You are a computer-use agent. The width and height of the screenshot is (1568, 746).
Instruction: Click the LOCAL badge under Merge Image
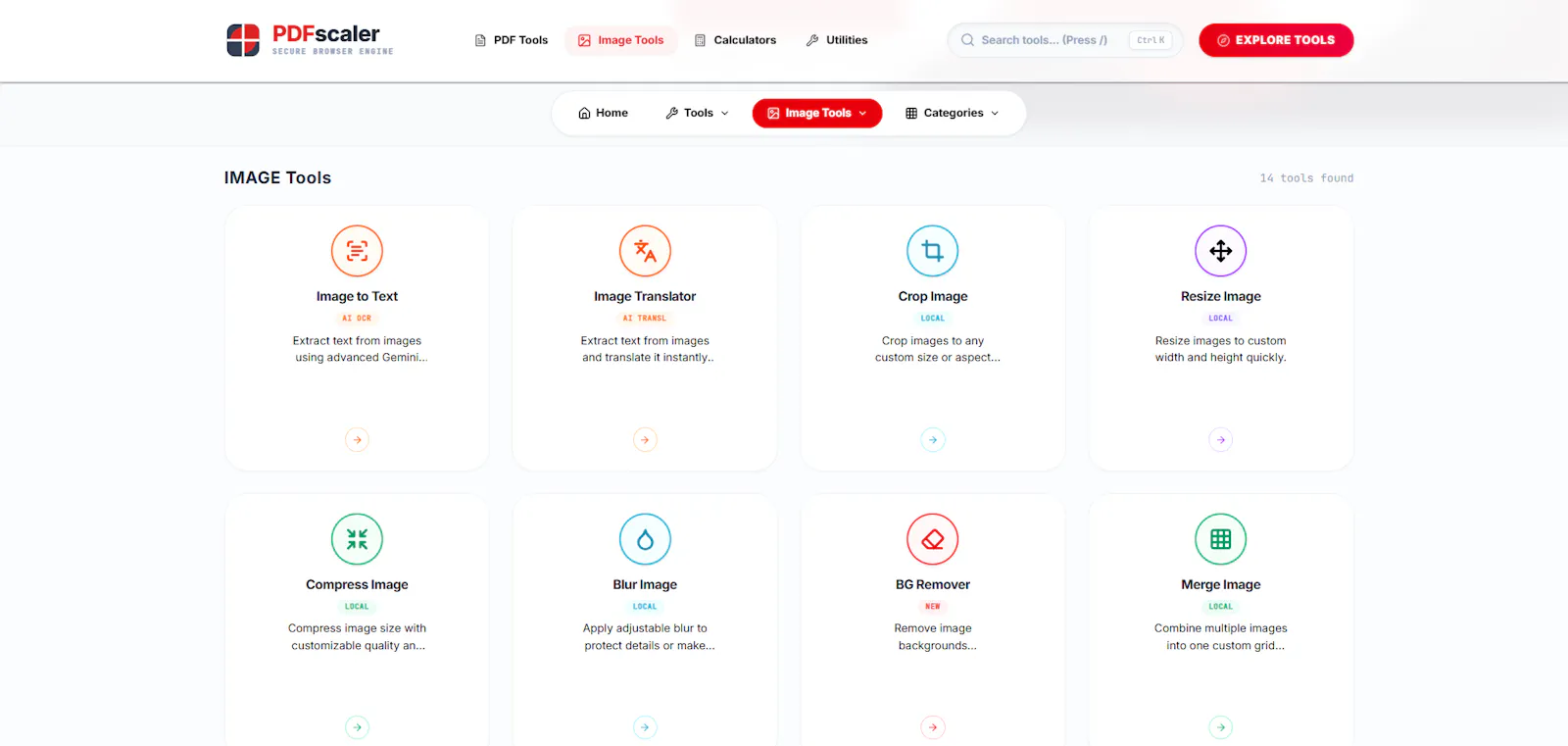click(1221, 607)
